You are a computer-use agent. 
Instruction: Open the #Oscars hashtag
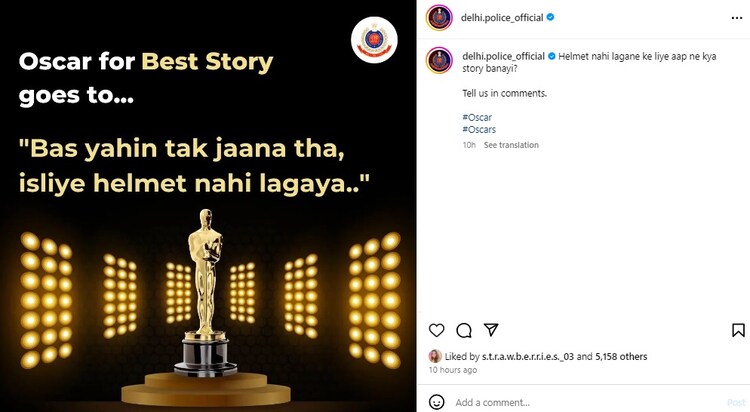(x=479, y=130)
